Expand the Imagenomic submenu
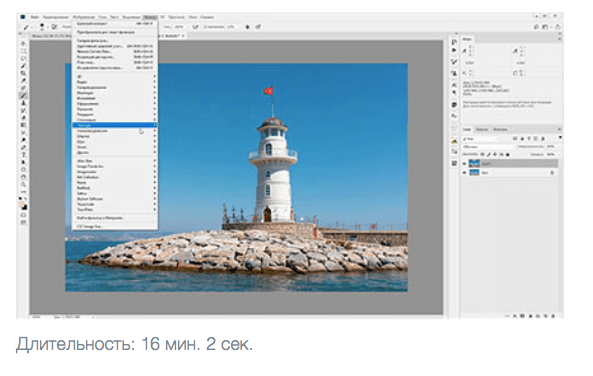Viewport: 593px width, 376px height. coord(115,172)
